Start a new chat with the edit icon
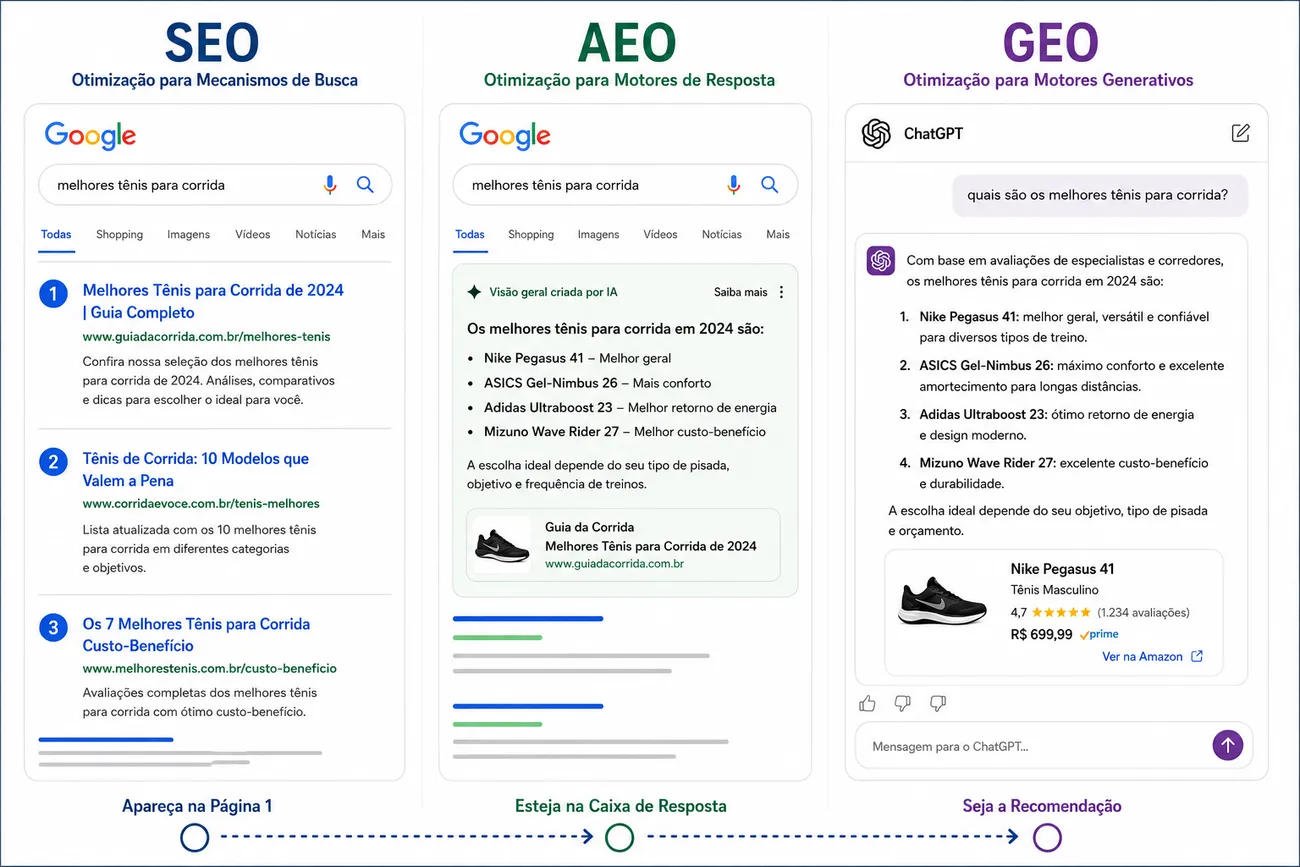This screenshot has height=867, width=1300. pos(1240,132)
